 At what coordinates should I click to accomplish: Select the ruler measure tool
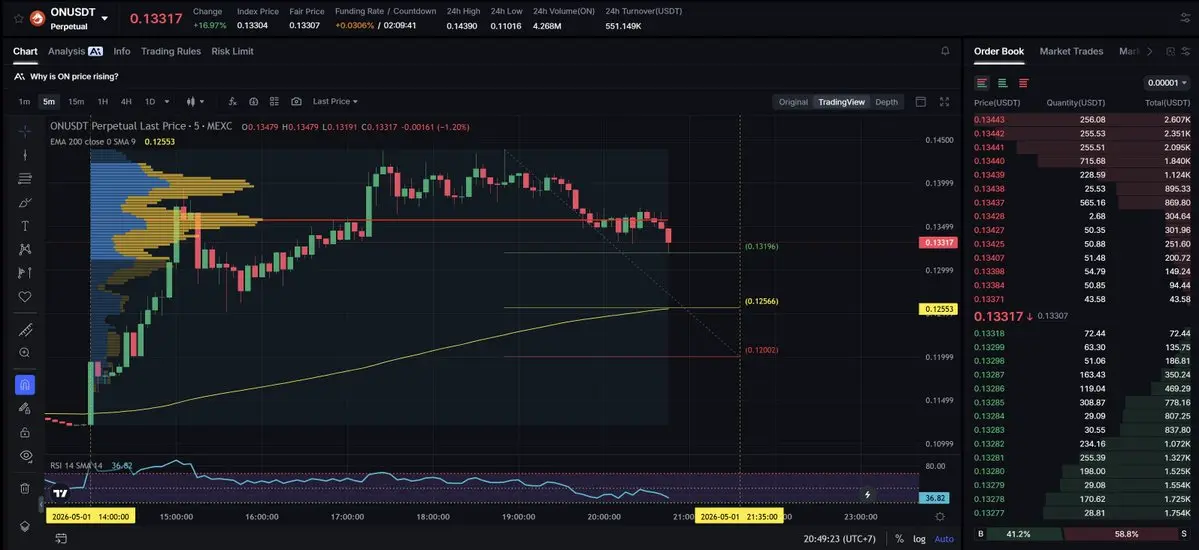click(x=24, y=330)
